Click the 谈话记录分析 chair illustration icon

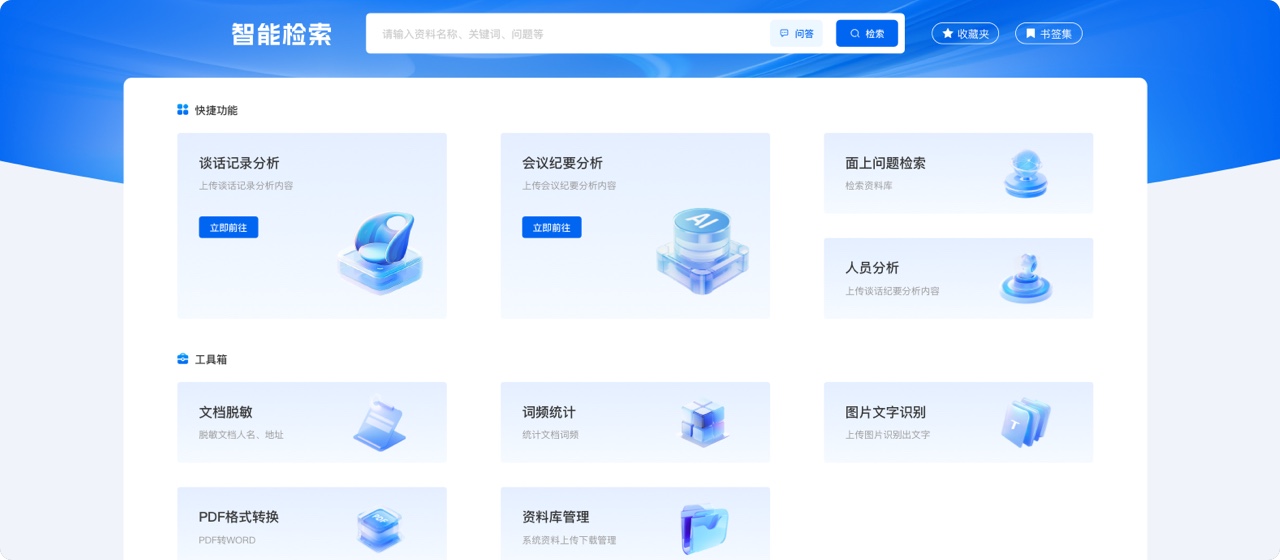381,252
